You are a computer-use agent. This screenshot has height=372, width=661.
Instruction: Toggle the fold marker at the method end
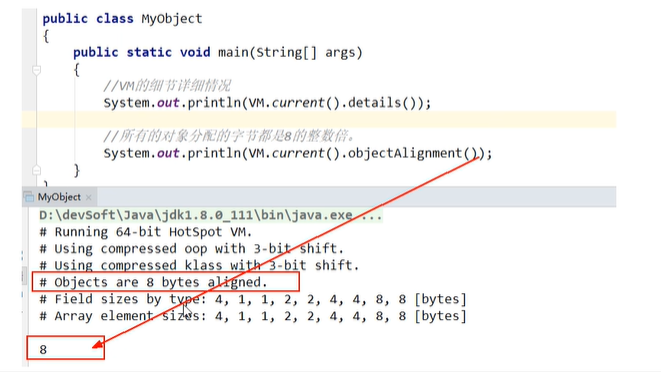tap(37, 170)
